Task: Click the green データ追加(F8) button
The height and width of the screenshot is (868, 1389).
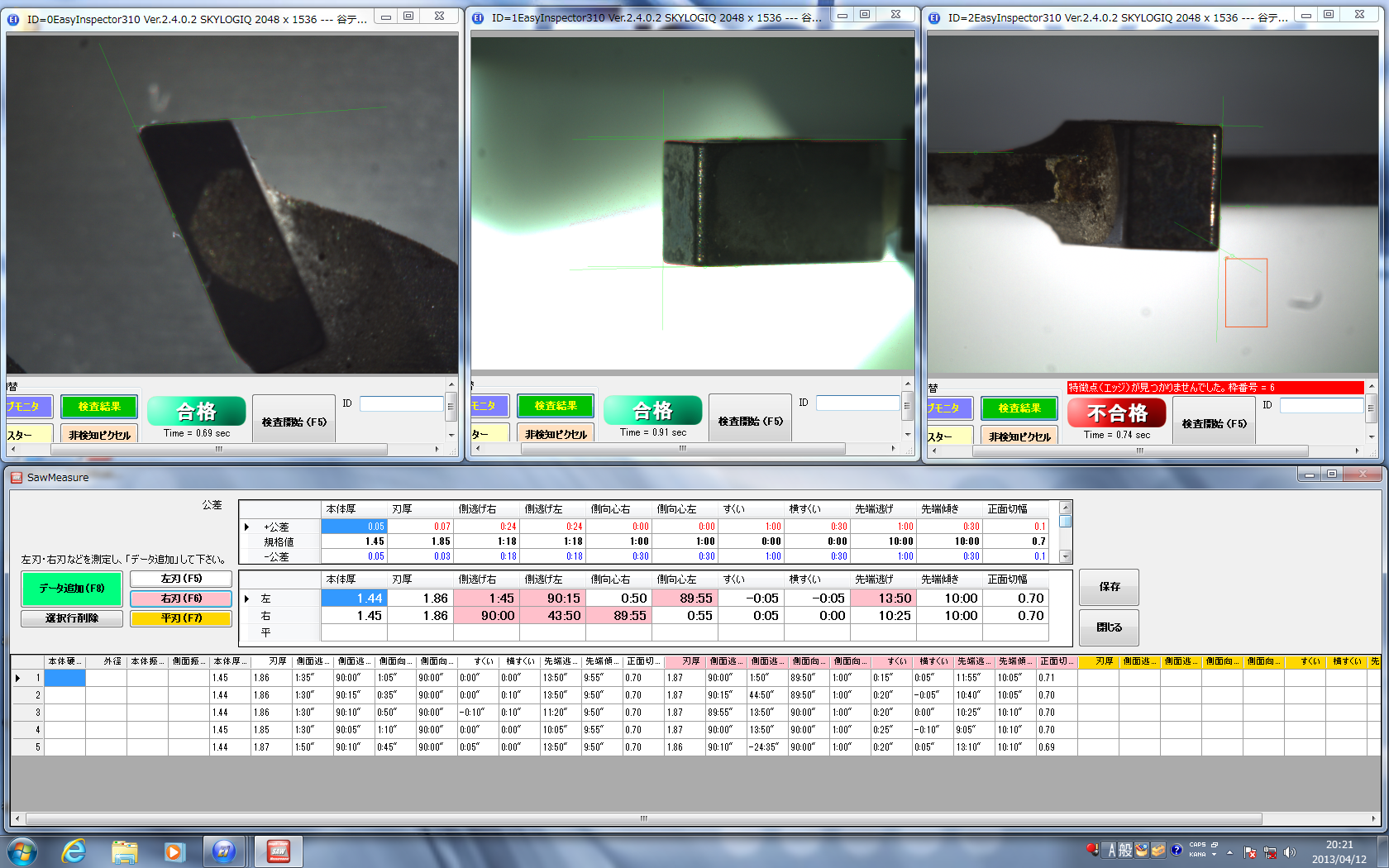Action: [72, 589]
